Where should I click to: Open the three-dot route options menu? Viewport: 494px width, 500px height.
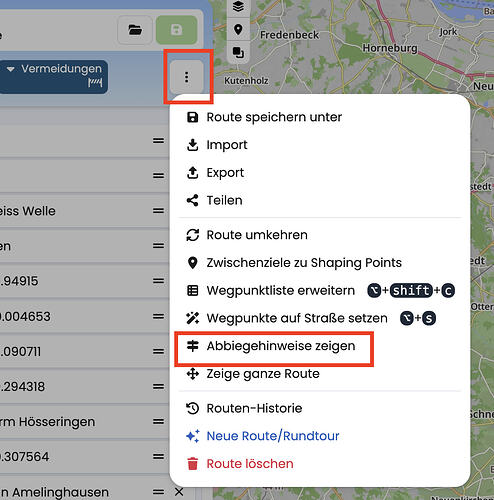(x=187, y=77)
